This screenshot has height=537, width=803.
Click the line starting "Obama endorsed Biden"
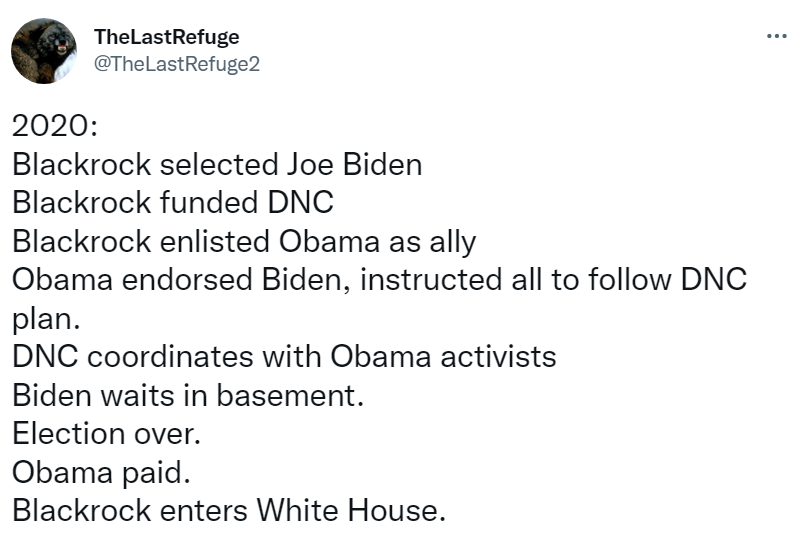(x=379, y=279)
